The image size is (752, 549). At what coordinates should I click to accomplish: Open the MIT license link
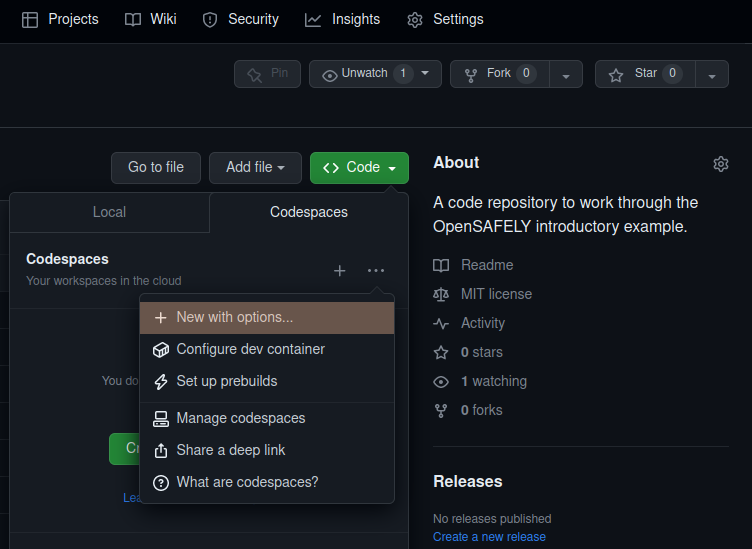coord(496,294)
